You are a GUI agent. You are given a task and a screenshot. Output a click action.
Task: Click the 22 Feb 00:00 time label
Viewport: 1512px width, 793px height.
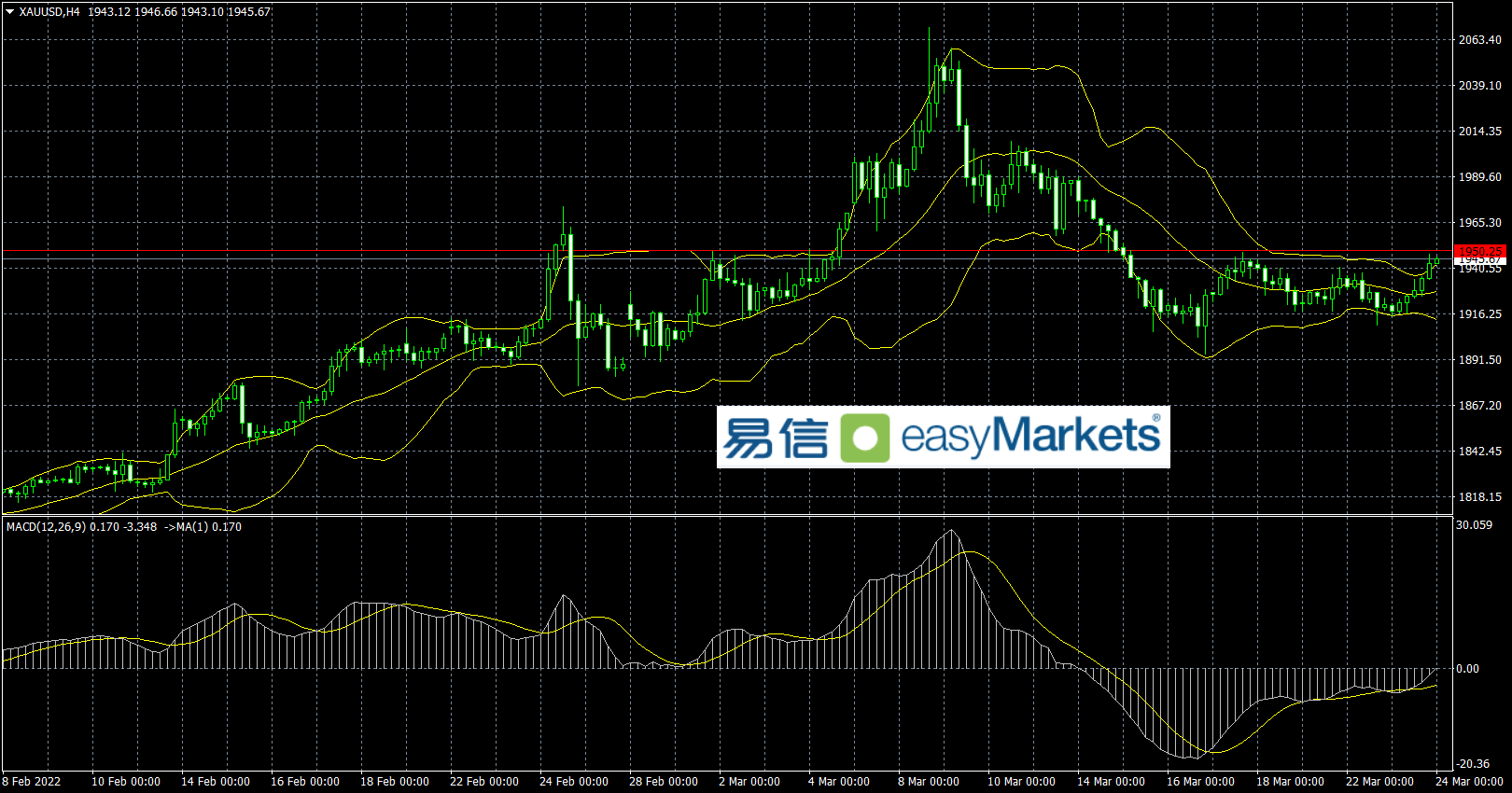[x=484, y=782]
